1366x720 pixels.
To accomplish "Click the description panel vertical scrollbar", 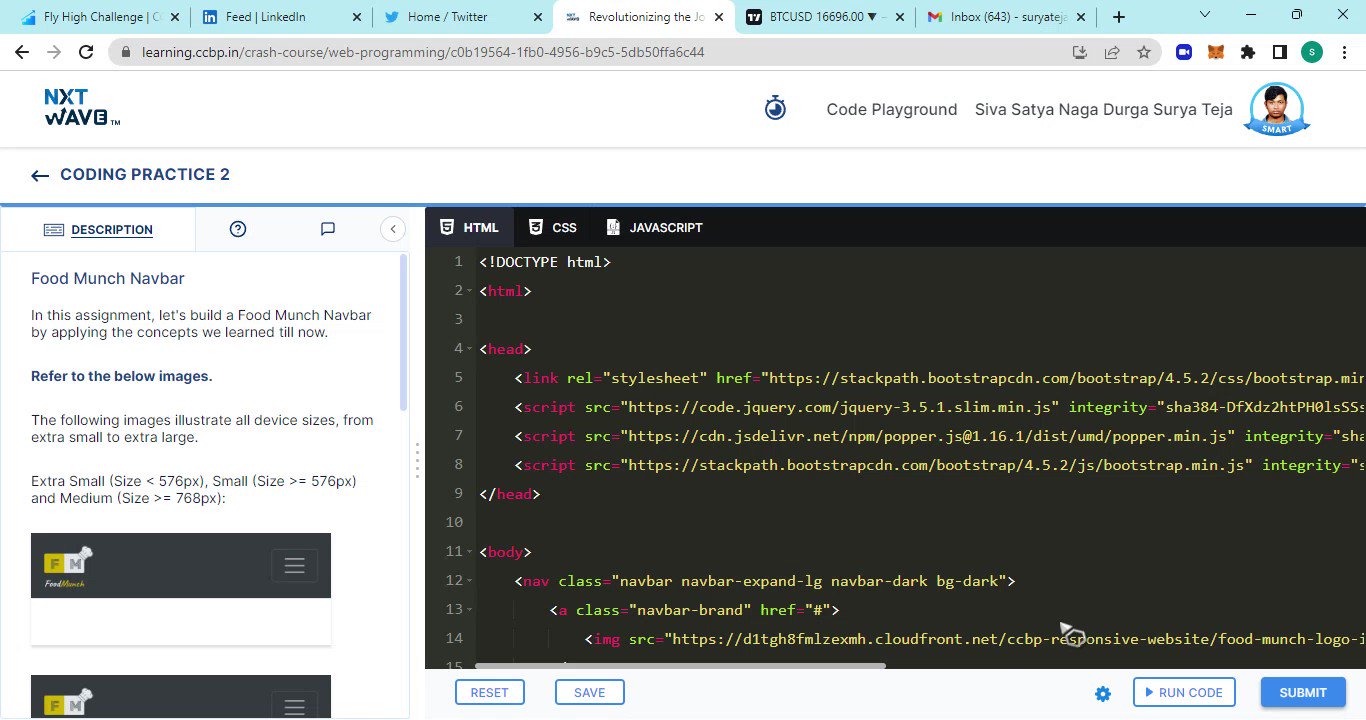I will 404,332.
